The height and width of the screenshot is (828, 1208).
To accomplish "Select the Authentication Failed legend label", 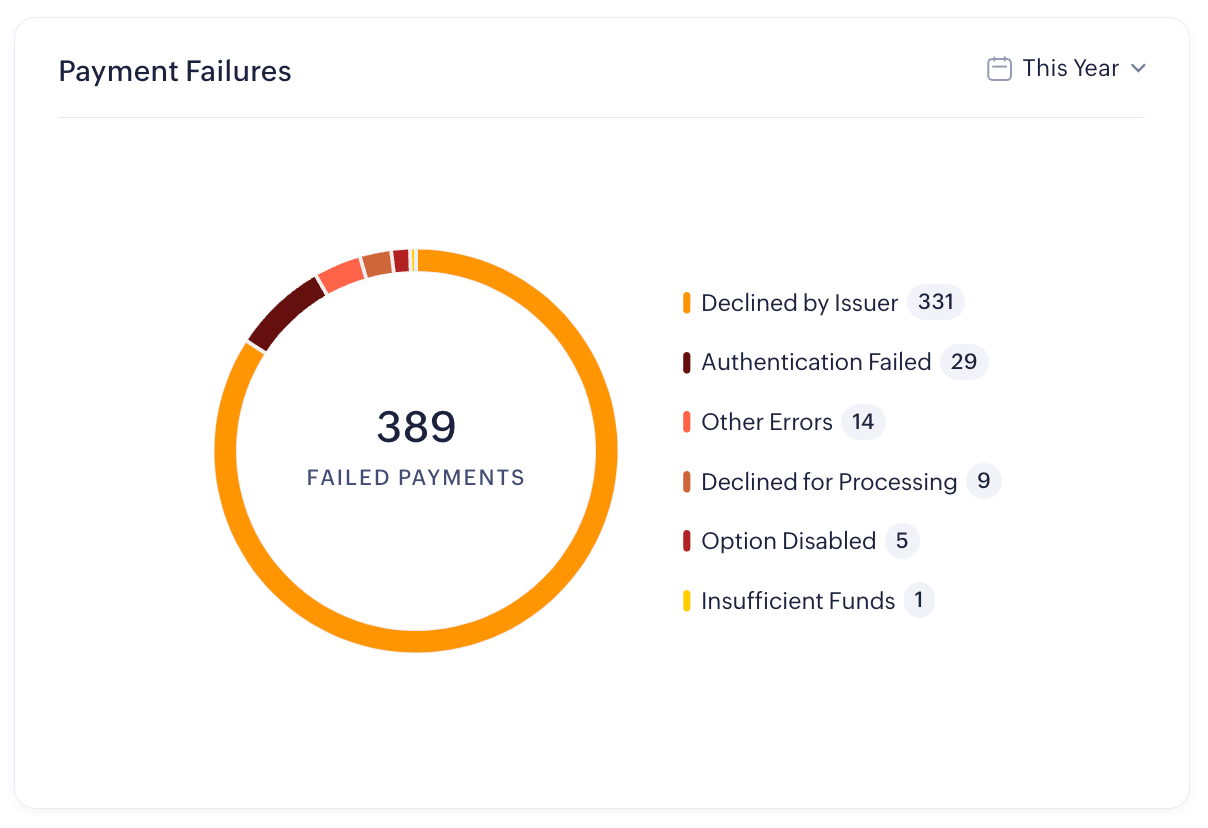I will tap(816, 362).
